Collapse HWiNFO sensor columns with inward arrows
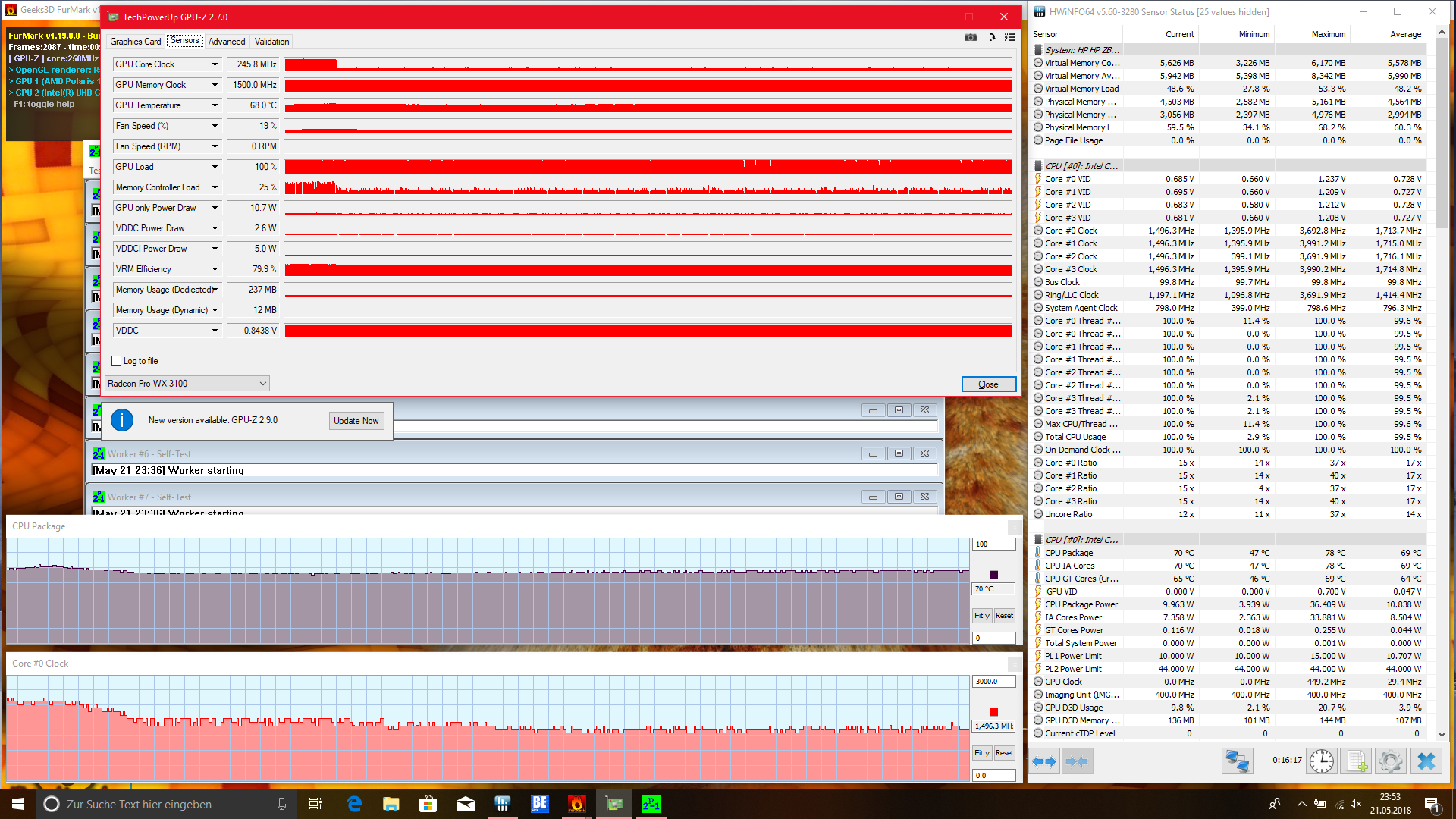This screenshot has height=819, width=1456. coord(1077,761)
